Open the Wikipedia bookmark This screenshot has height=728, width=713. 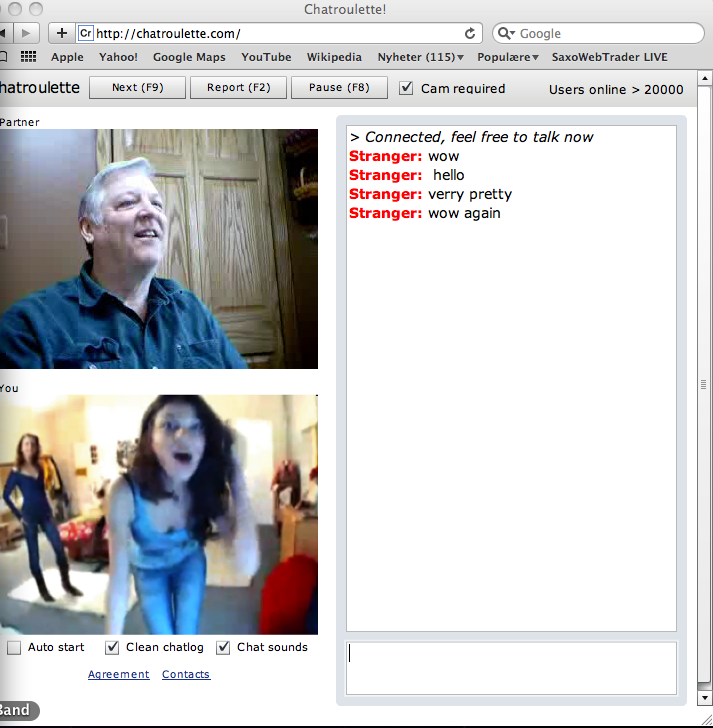(334, 57)
